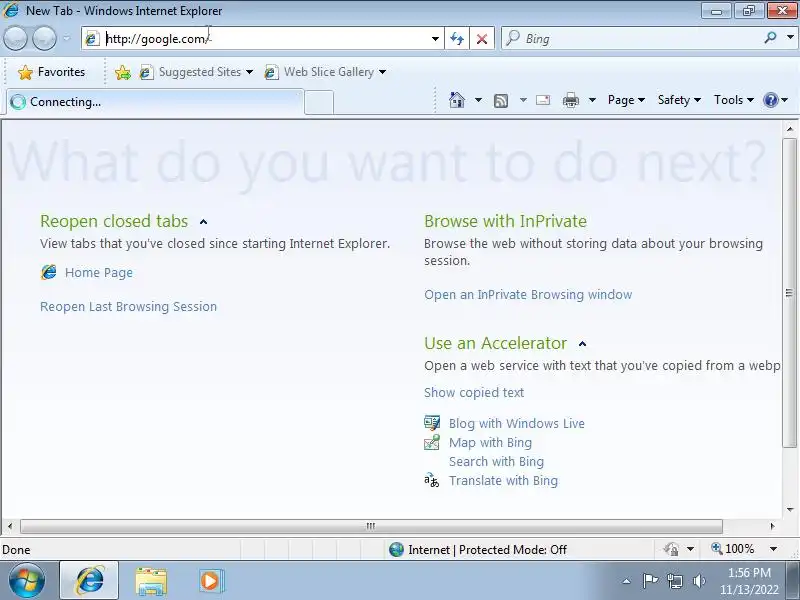800x600 pixels.
Task: Select the Connecting... tab
Action: click(155, 102)
